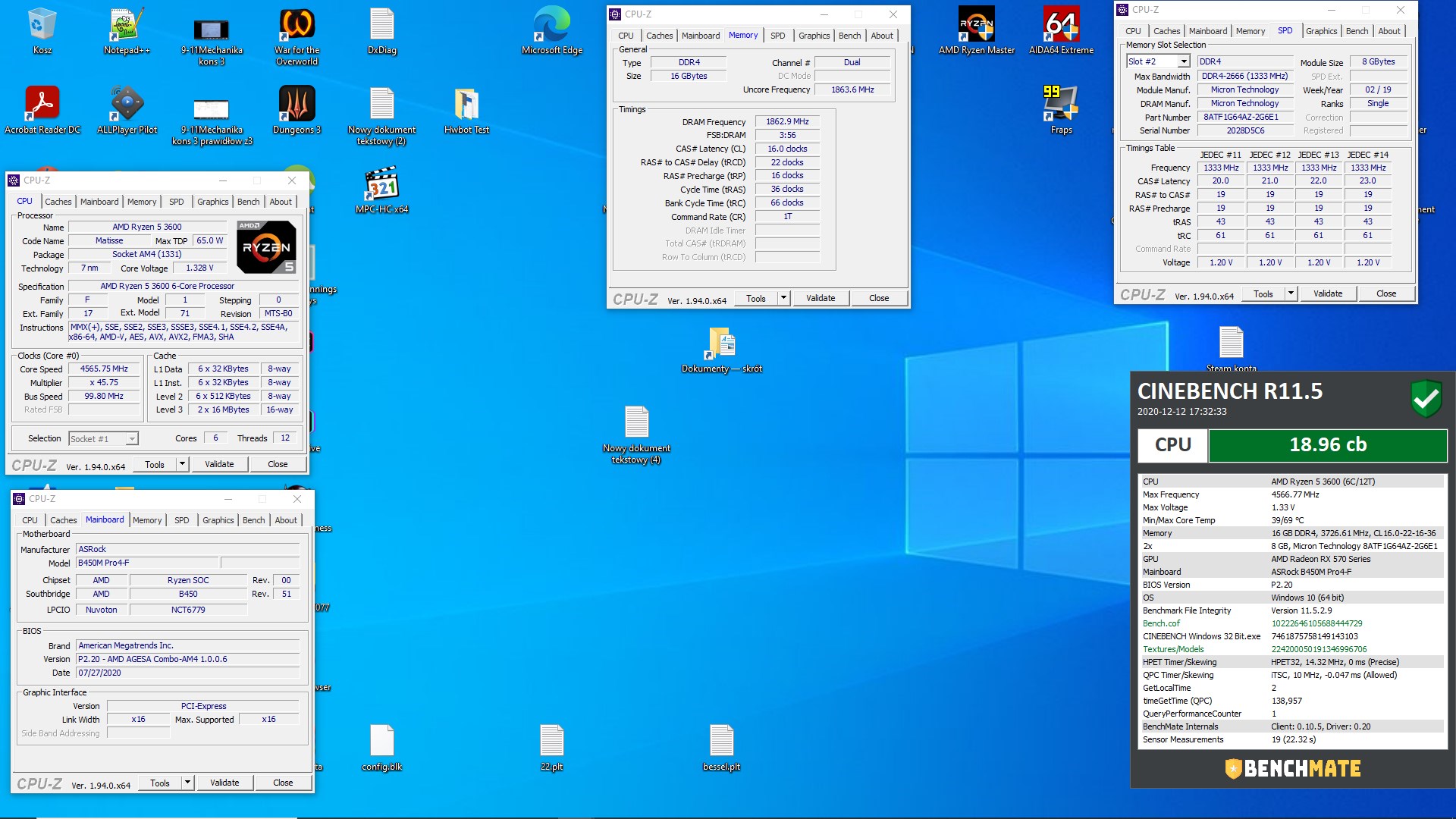Screen dimensions: 1456x819
Task: Click BIOS Version P2.20 AGESA field
Action: (x=188, y=659)
